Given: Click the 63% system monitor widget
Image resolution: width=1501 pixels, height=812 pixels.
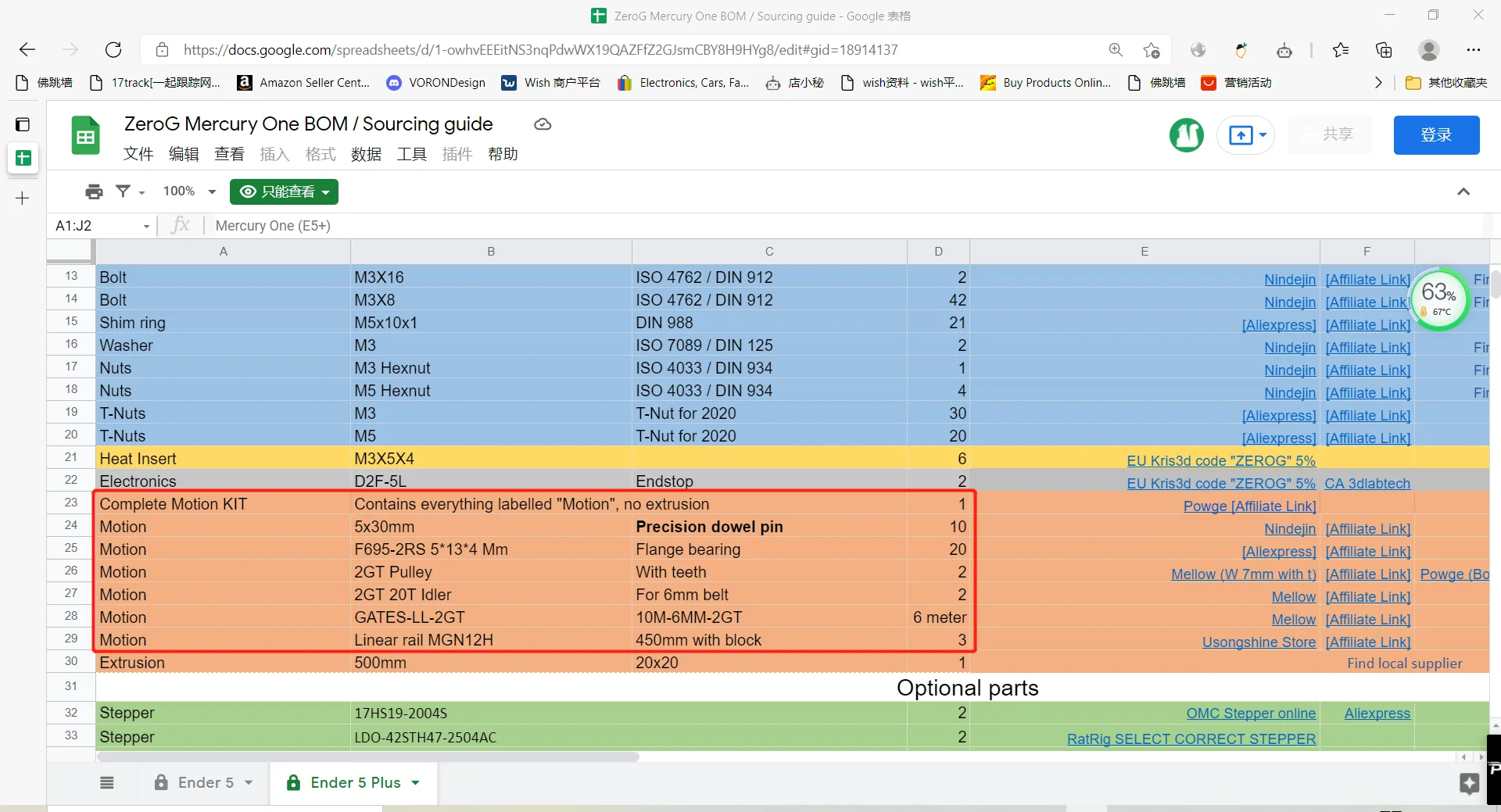Looking at the screenshot, I should (x=1439, y=299).
